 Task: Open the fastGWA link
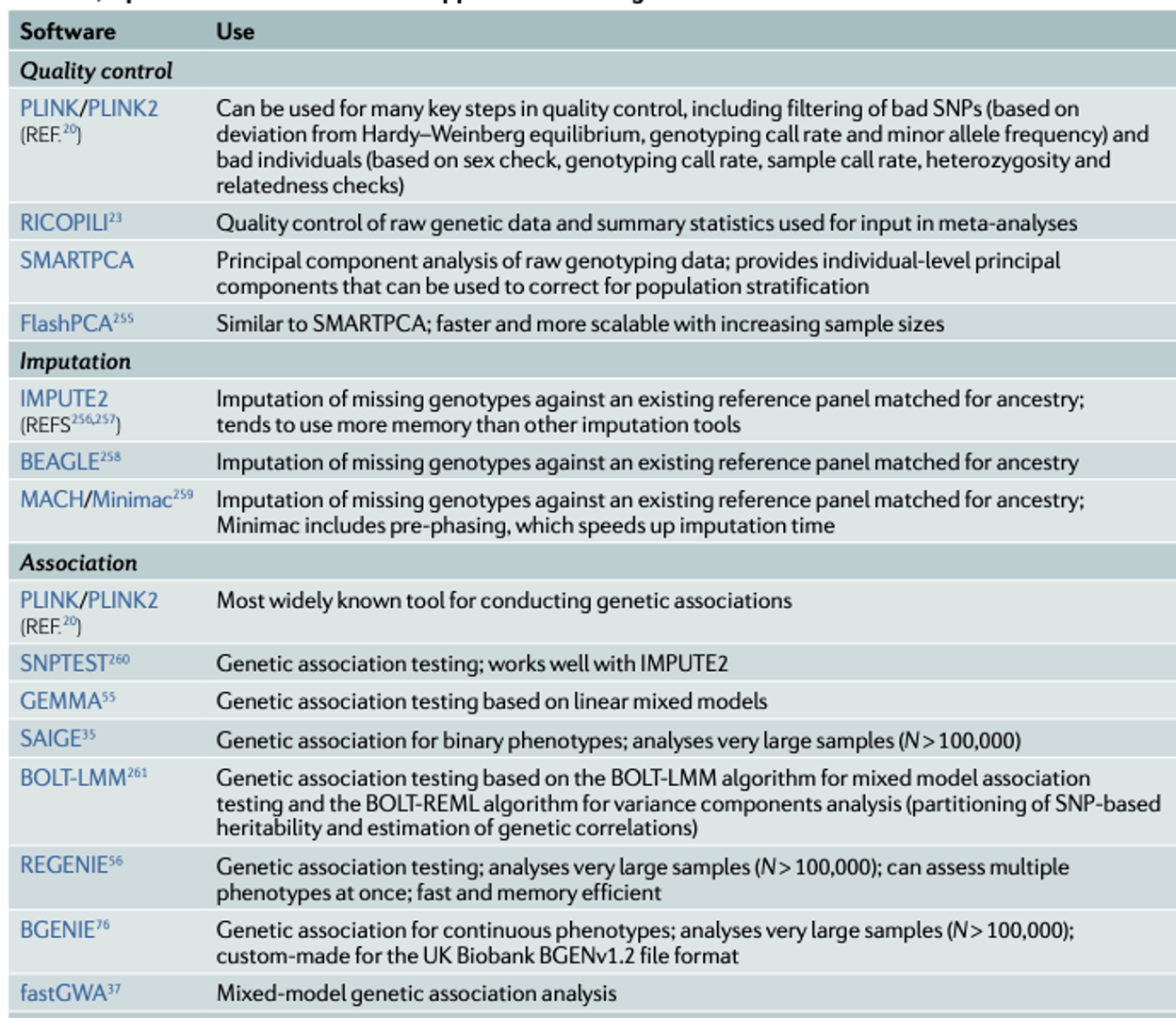(63, 993)
